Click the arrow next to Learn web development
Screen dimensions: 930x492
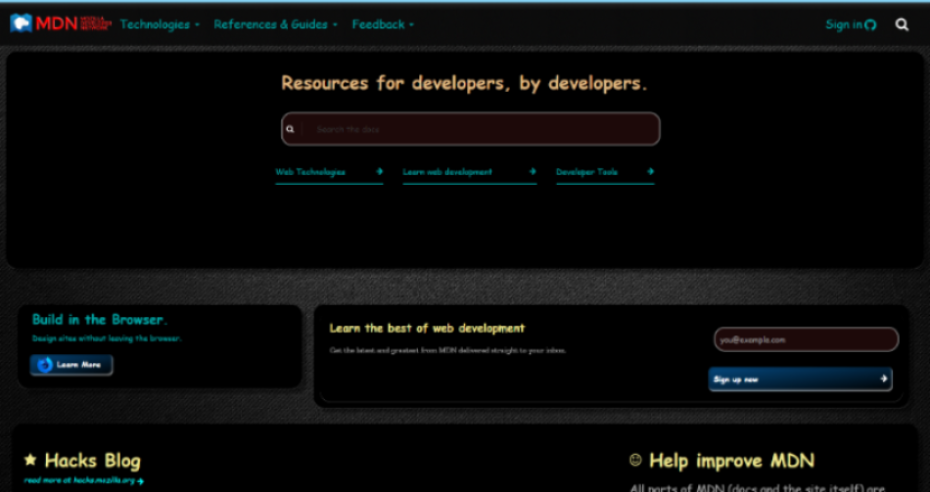(533, 171)
